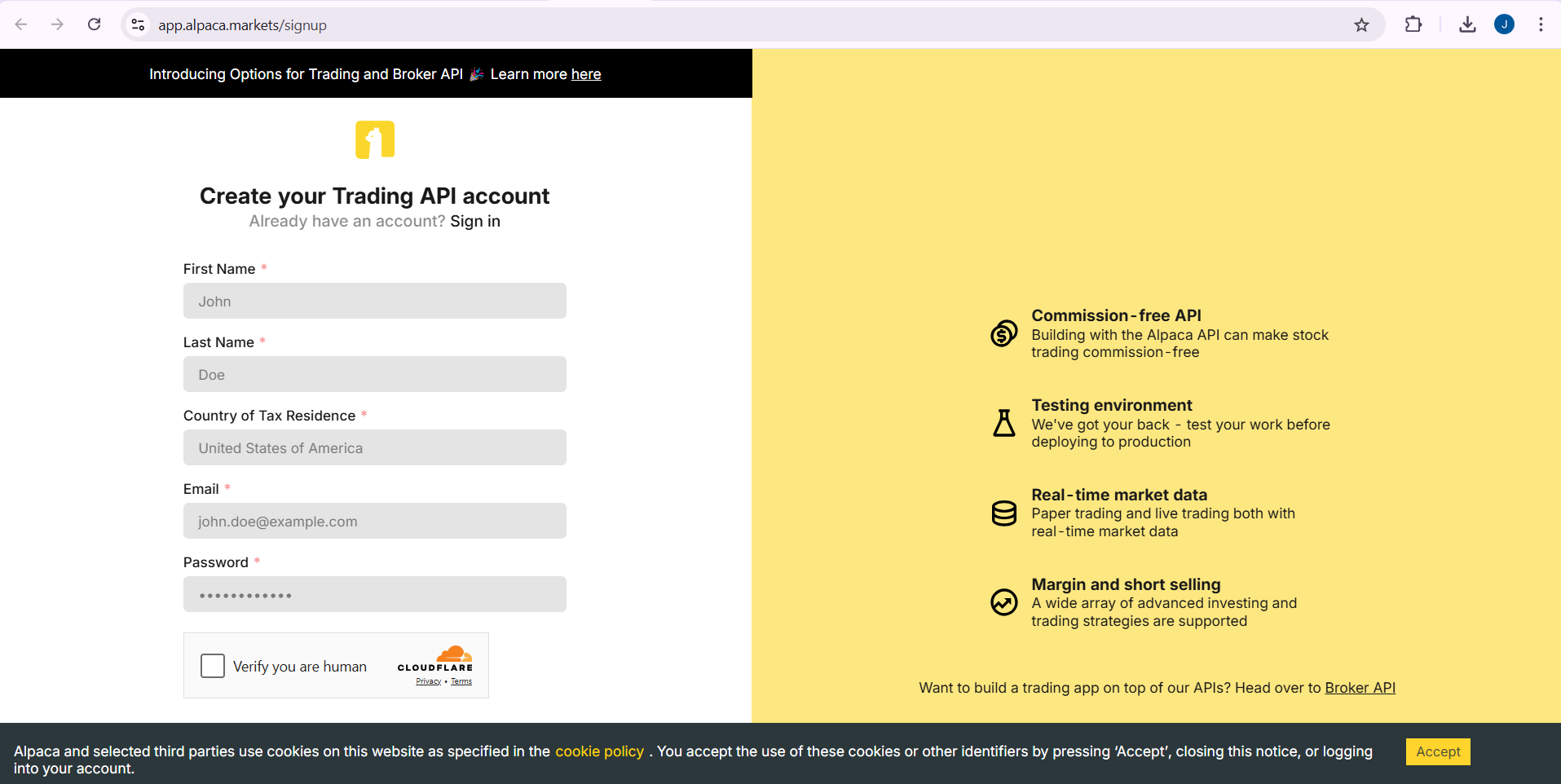The image size is (1561, 784).
Task: Open the Chrome three-dot menu
Action: (x=1541, y=24)
